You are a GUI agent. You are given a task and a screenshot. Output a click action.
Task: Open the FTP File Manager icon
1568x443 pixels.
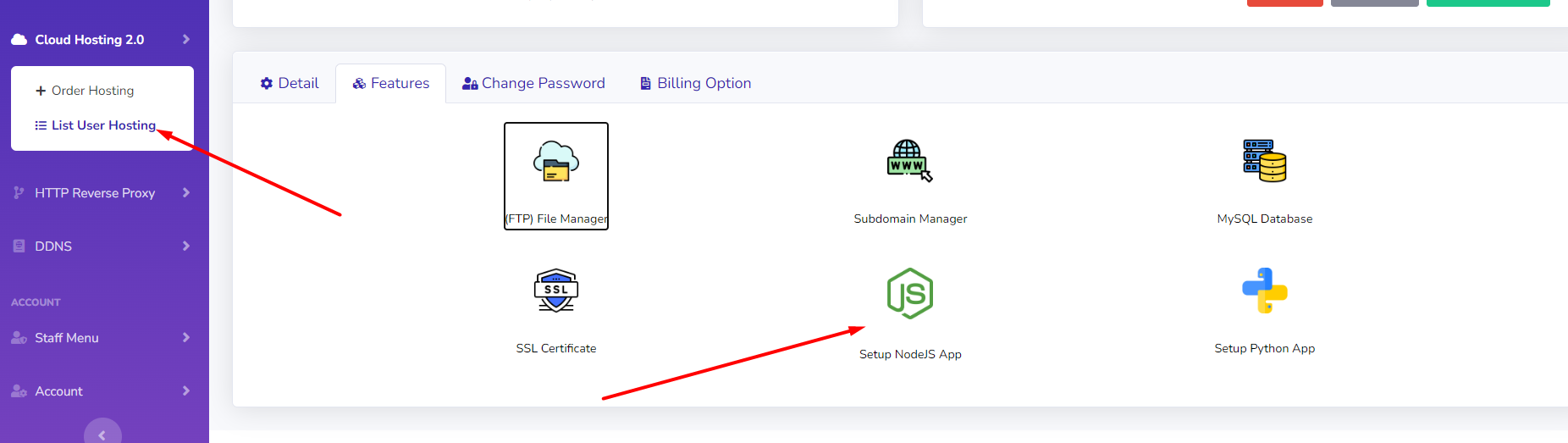pos(556,161)
